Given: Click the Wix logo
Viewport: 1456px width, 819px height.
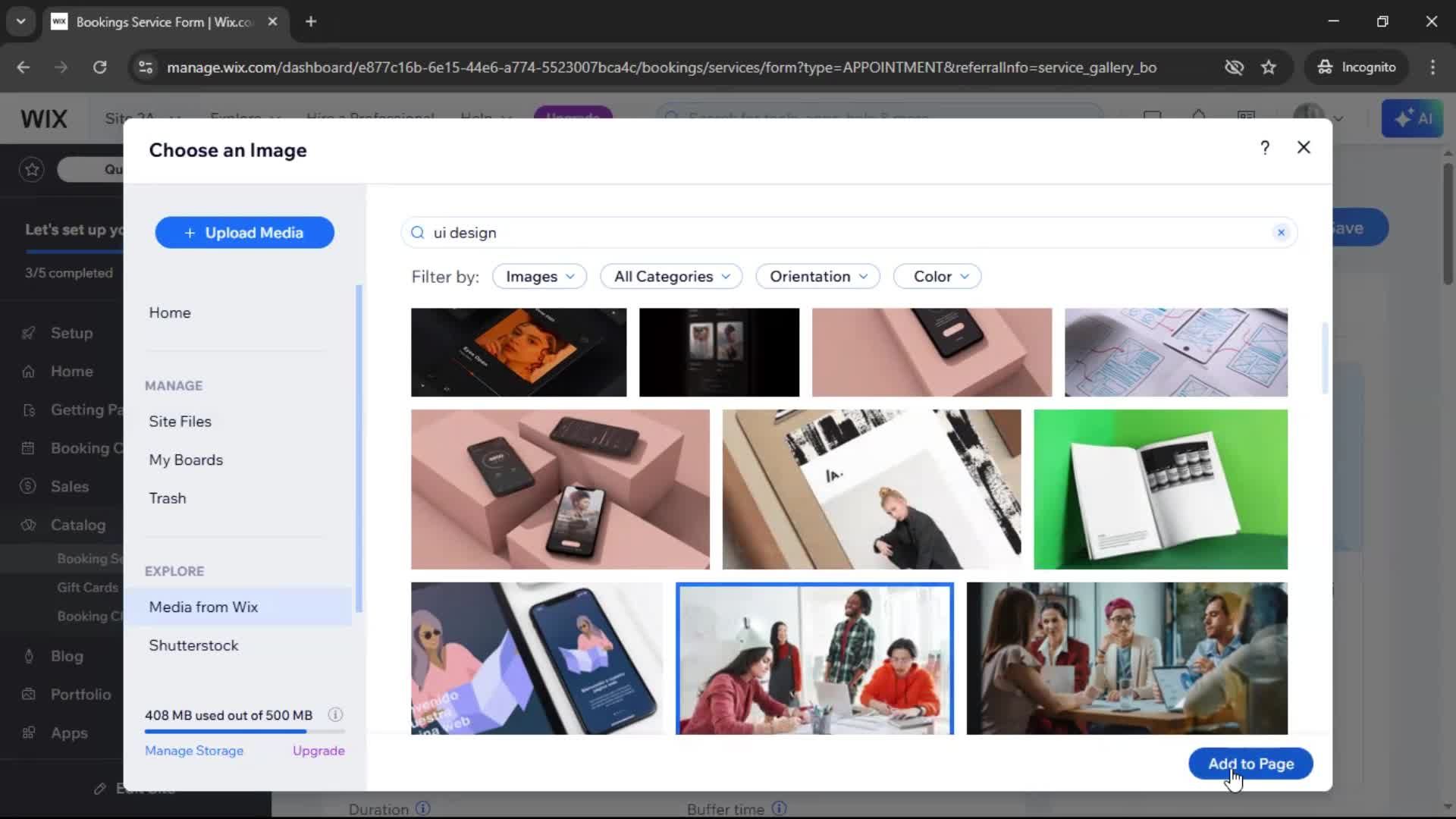Looking at the screenshot, I should coord(44,119).
